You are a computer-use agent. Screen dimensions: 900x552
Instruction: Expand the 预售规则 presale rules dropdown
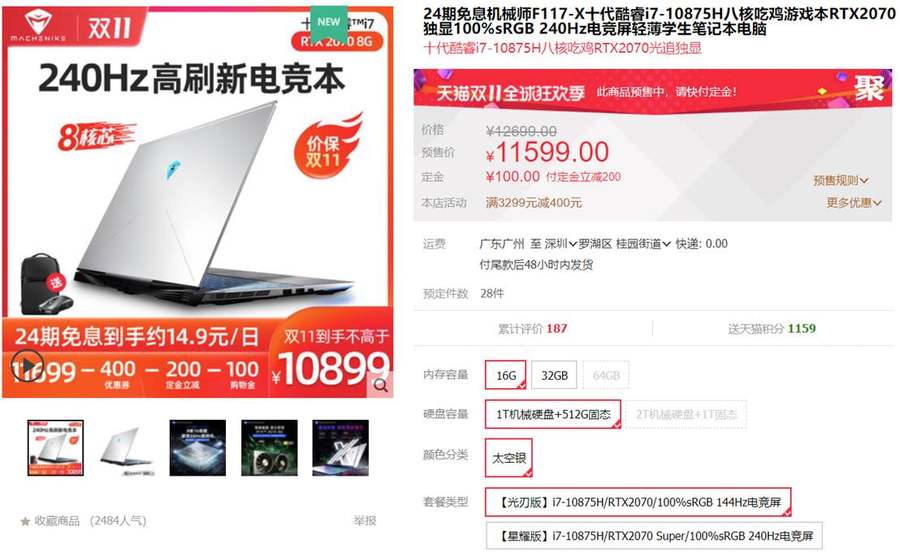(840, 180)
